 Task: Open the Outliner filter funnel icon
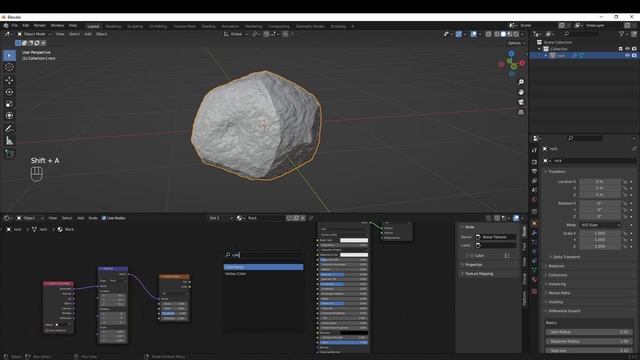[621, 34]
